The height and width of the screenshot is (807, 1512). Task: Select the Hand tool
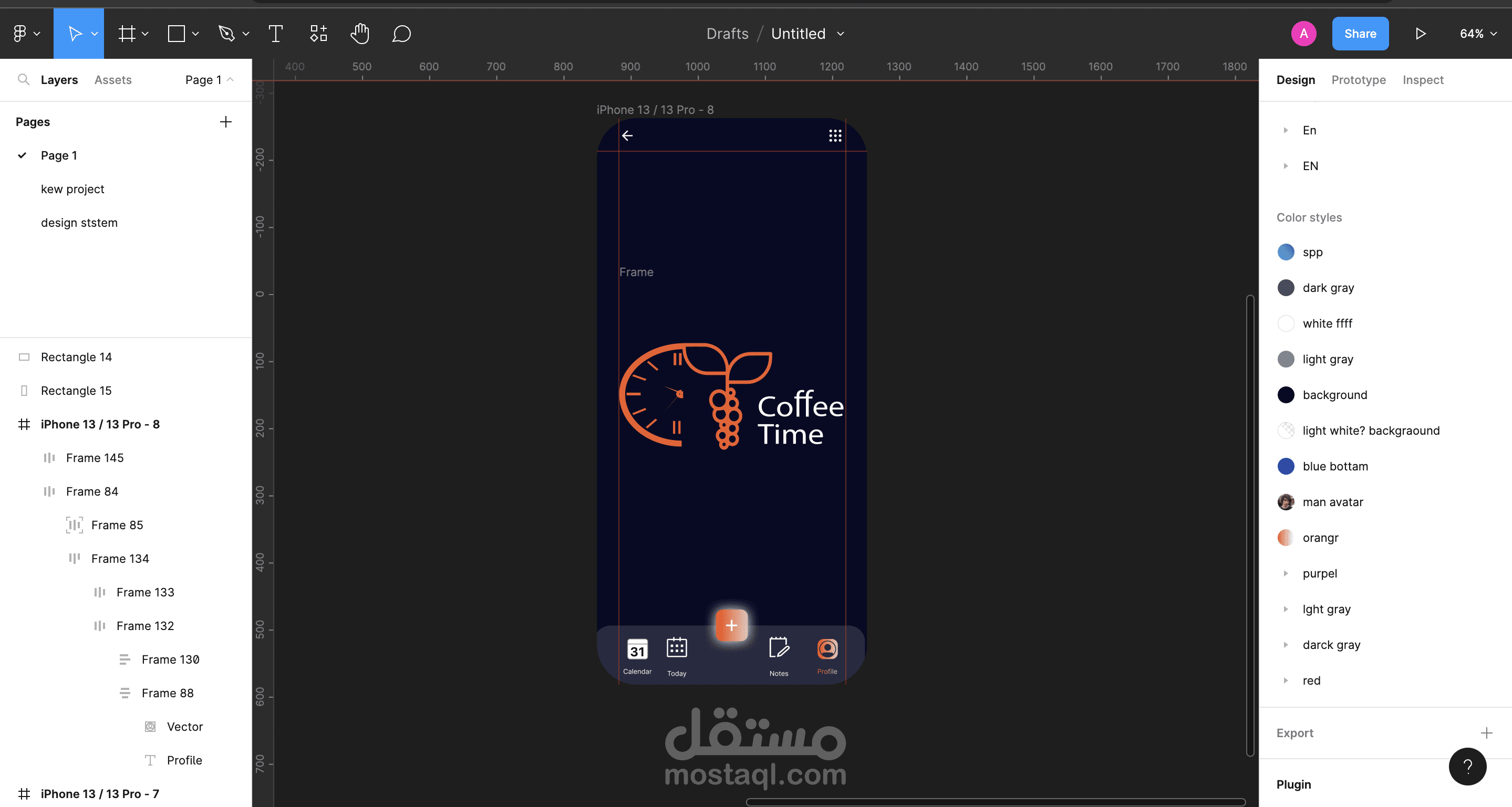point(360,34)
